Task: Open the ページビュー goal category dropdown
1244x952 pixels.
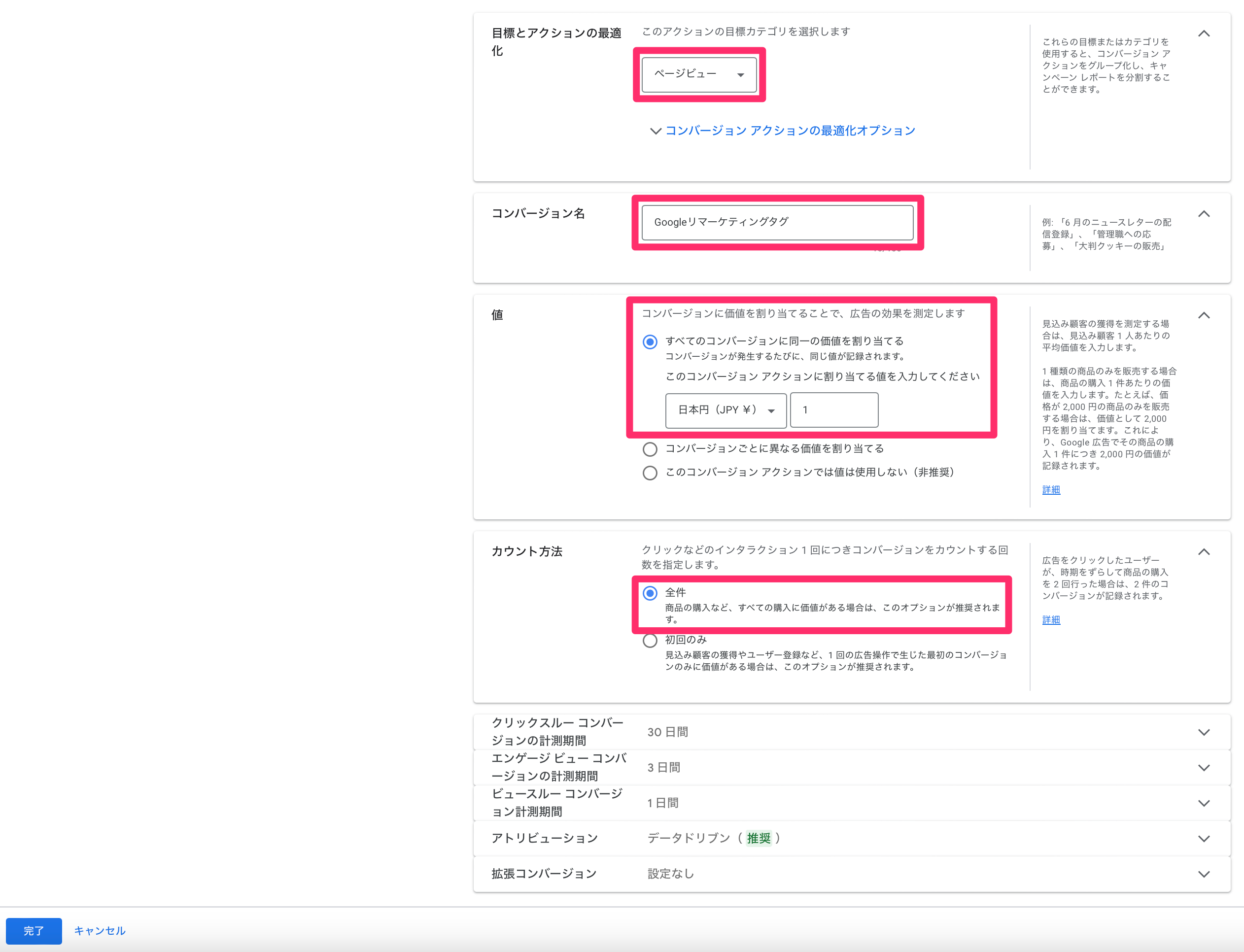Action: [x=699, y=74]
